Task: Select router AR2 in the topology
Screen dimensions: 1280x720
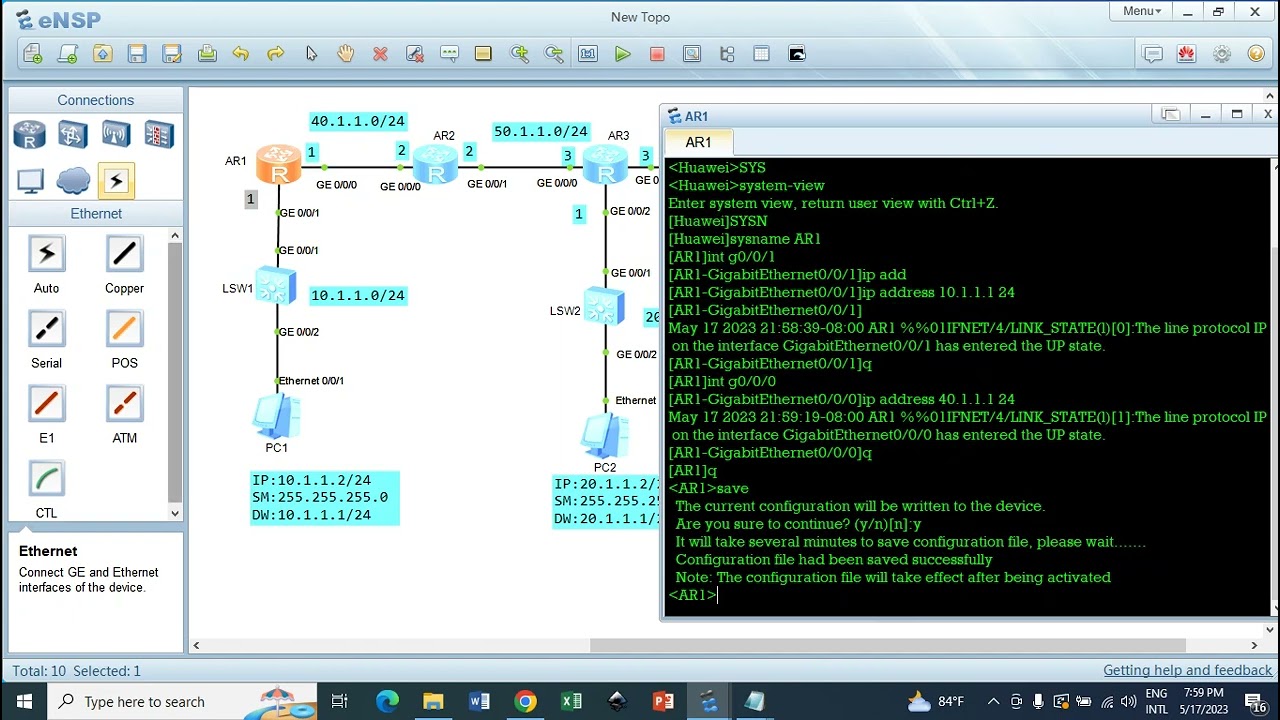Action: click(435, 165)
